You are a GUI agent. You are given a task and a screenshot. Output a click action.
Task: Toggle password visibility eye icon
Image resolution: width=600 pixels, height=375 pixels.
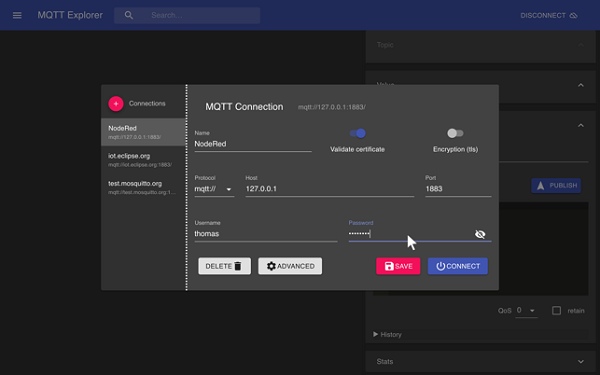coord(480,234)
